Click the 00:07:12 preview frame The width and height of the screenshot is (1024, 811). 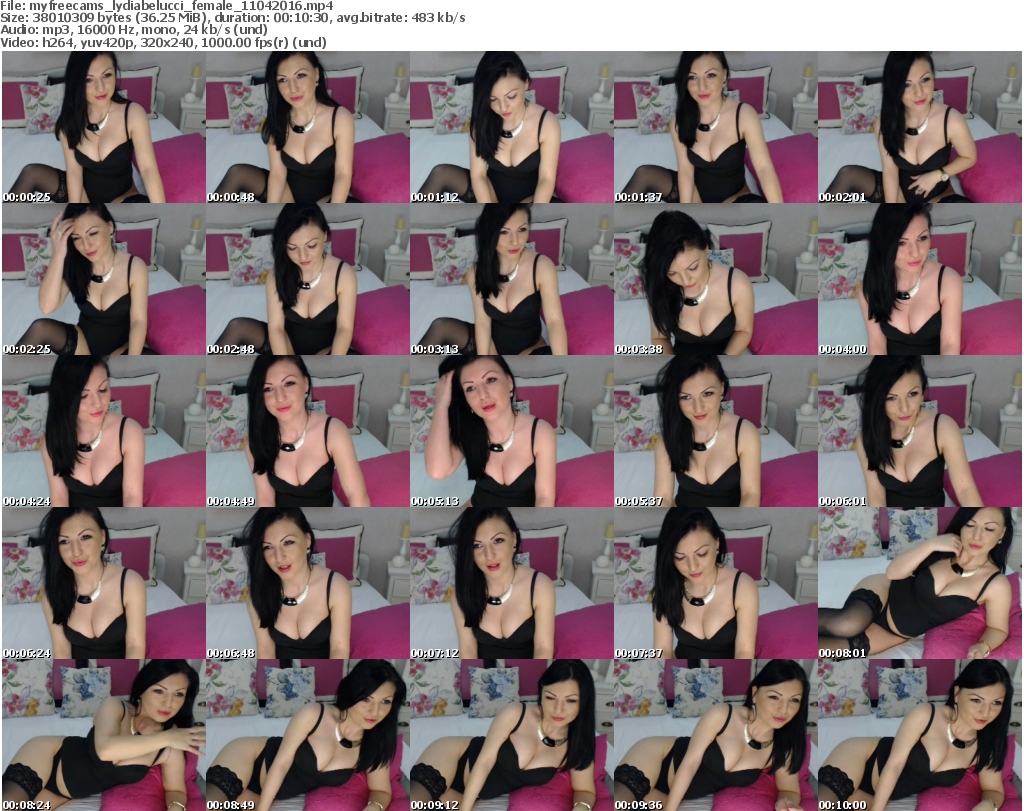(511, 584)
